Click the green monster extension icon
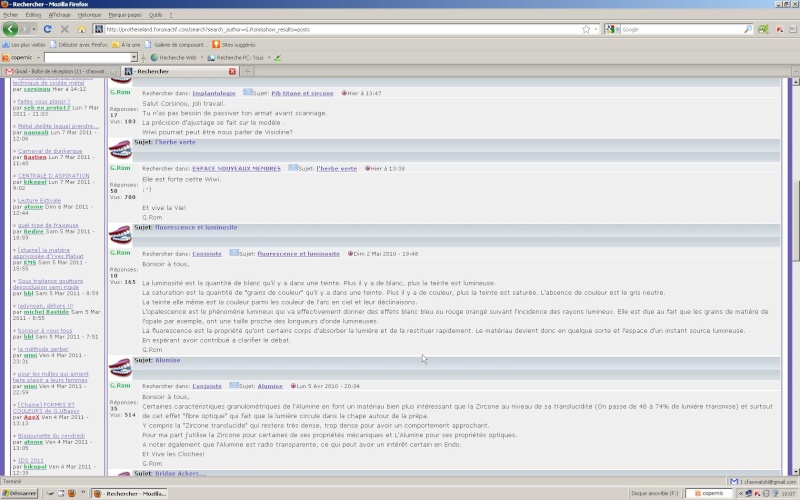This screenshot has height=500, width=800. click(763, 29)
